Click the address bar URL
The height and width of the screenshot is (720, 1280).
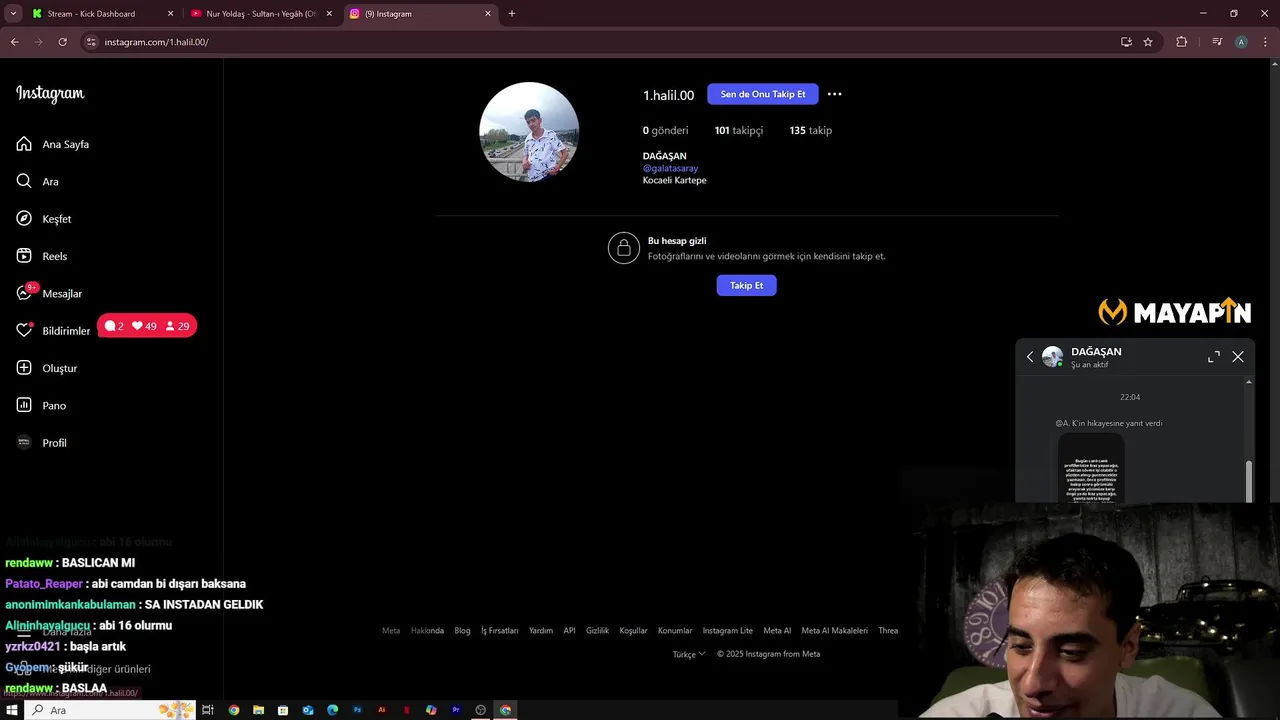point(156,42)
